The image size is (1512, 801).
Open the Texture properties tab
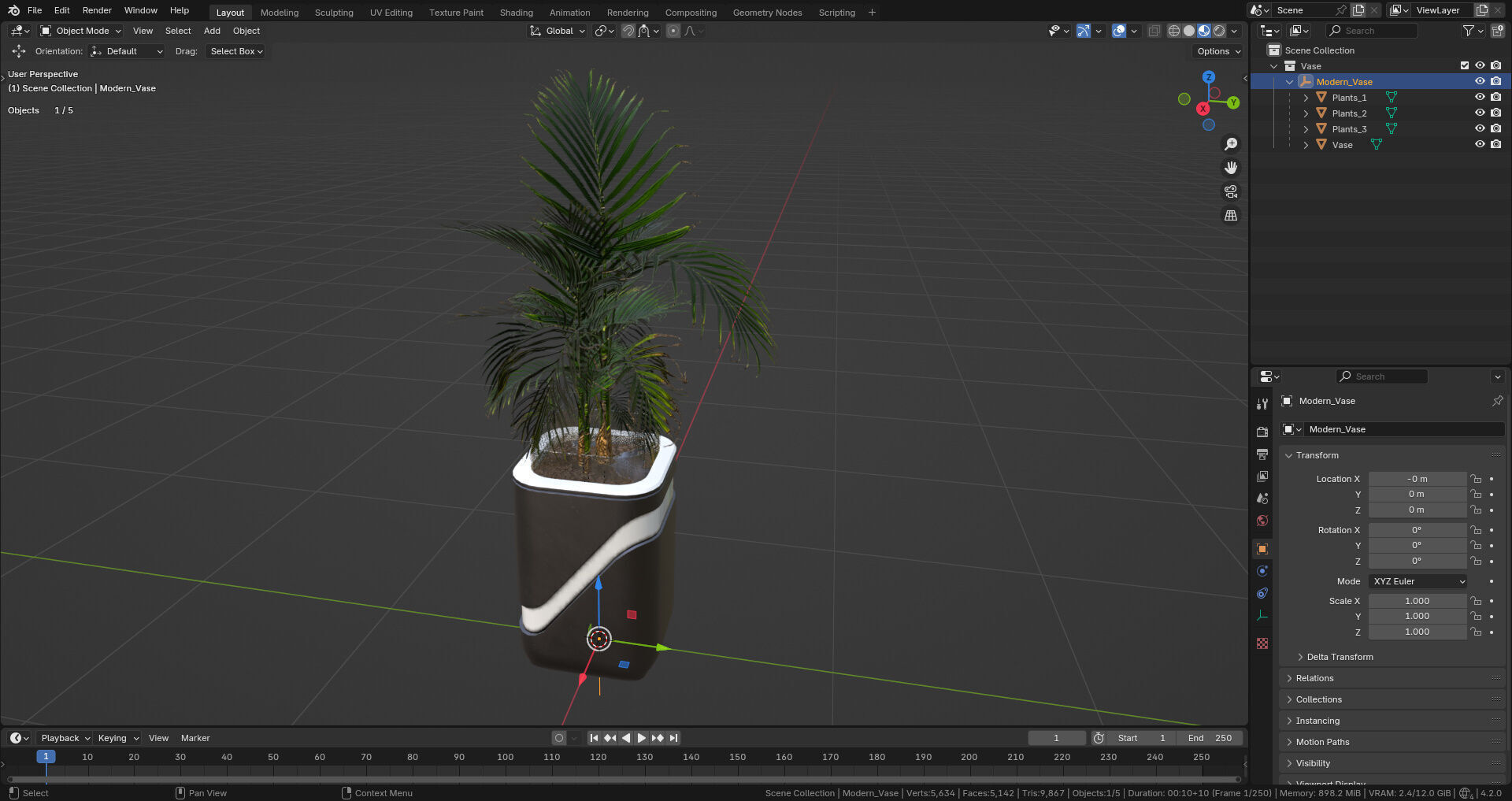[x=1262, y=643]
